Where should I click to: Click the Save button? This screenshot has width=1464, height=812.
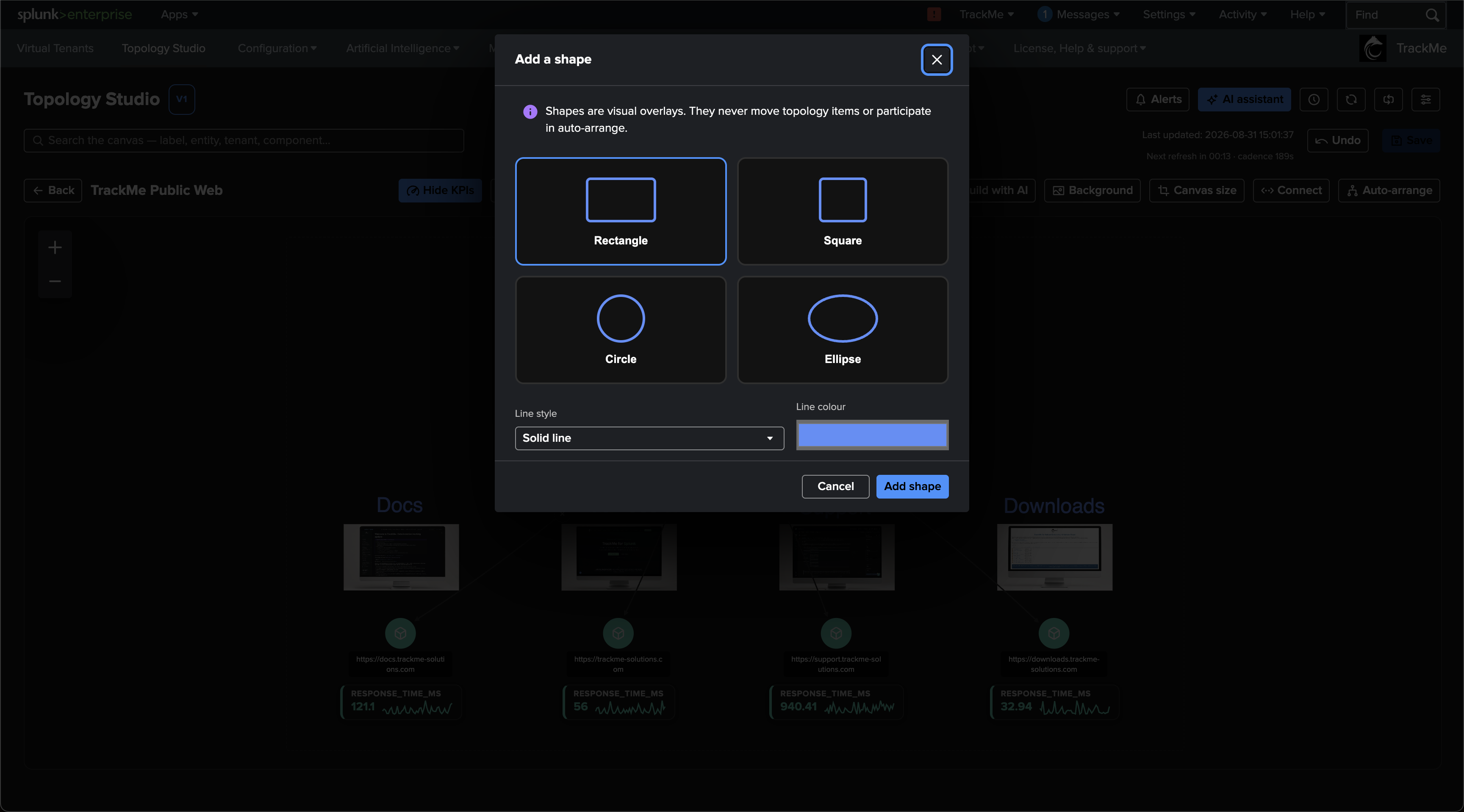pyautogui.click(x=1411, y=140)
